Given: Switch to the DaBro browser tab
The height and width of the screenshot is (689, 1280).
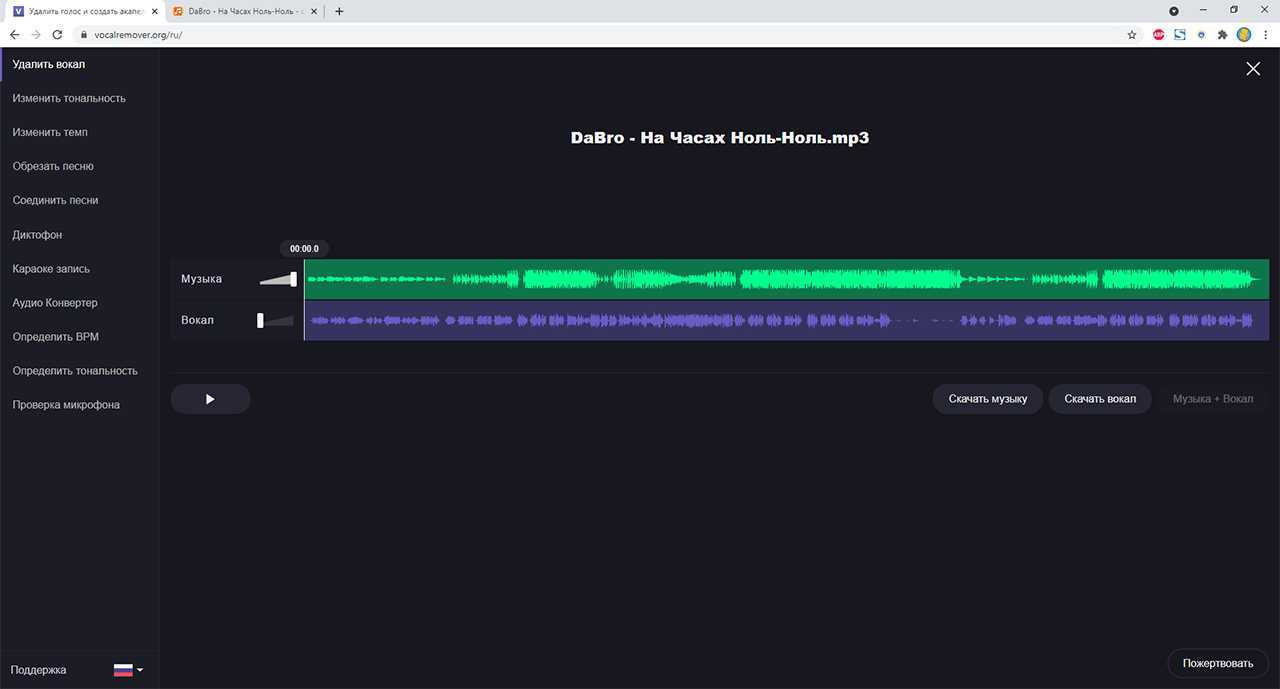Looking at the screenshot, I should click(243, 11).
